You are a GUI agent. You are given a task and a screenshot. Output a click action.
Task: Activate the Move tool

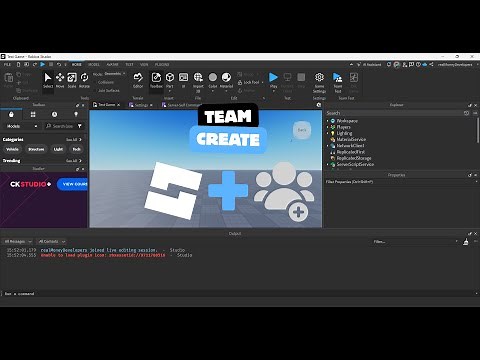click(60, 81)
